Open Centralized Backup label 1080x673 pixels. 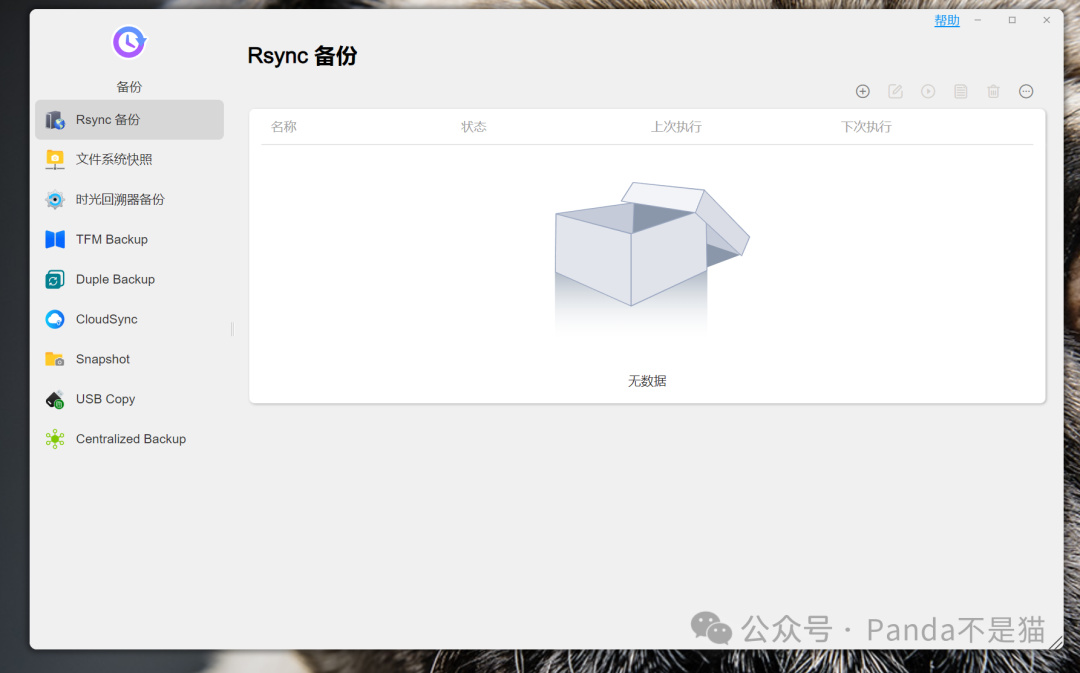tap(131, 439)
